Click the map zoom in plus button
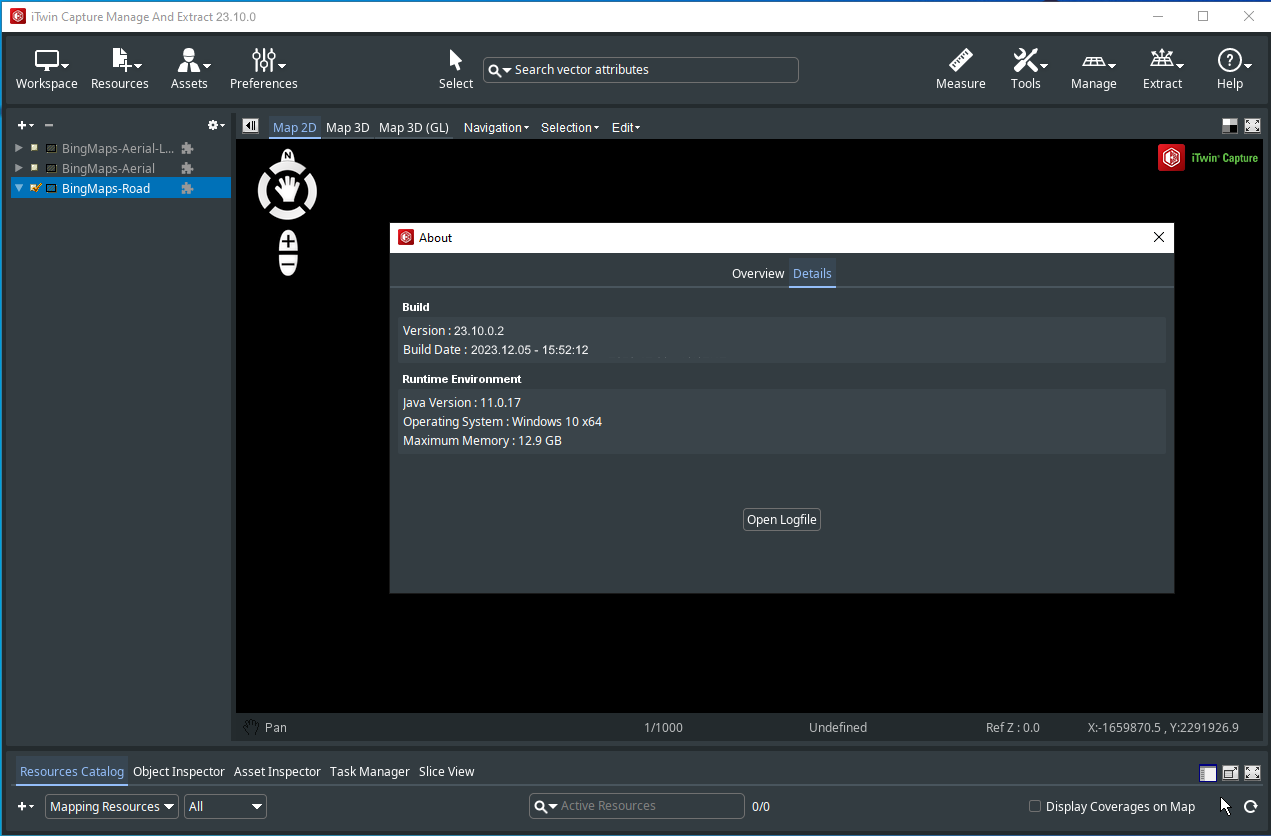The height and width of the screenshot is (836, 1271). 288,241
